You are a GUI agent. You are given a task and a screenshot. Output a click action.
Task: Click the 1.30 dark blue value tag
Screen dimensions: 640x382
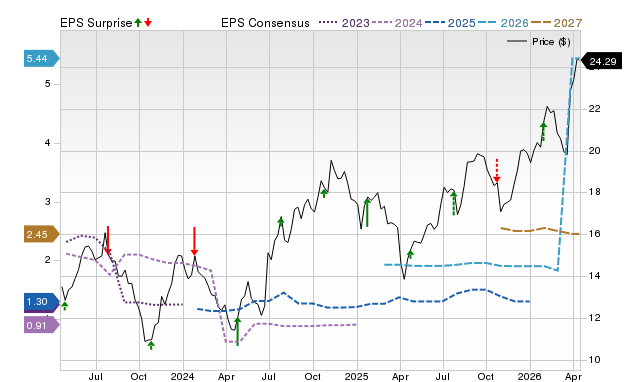42,302
